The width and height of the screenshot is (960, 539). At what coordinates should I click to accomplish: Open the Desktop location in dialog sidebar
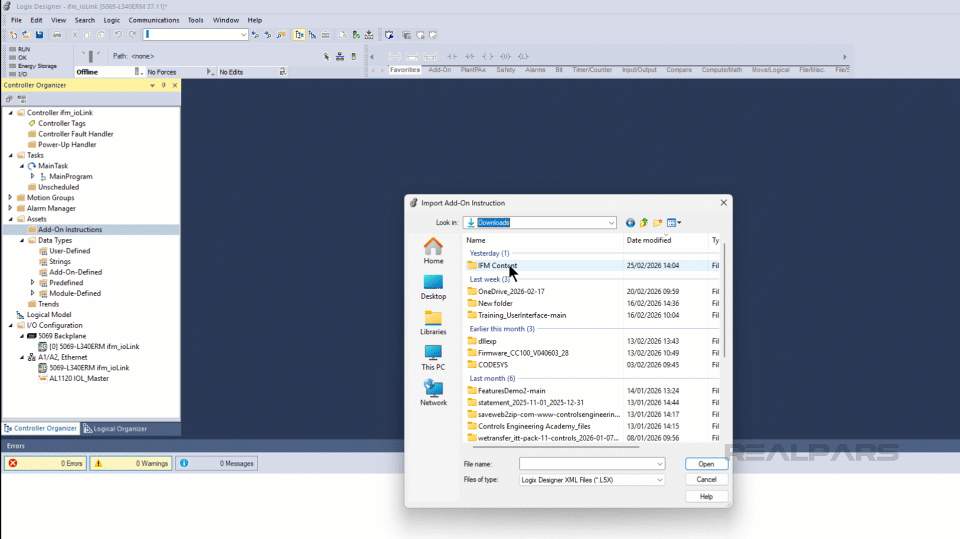point(433,287)
